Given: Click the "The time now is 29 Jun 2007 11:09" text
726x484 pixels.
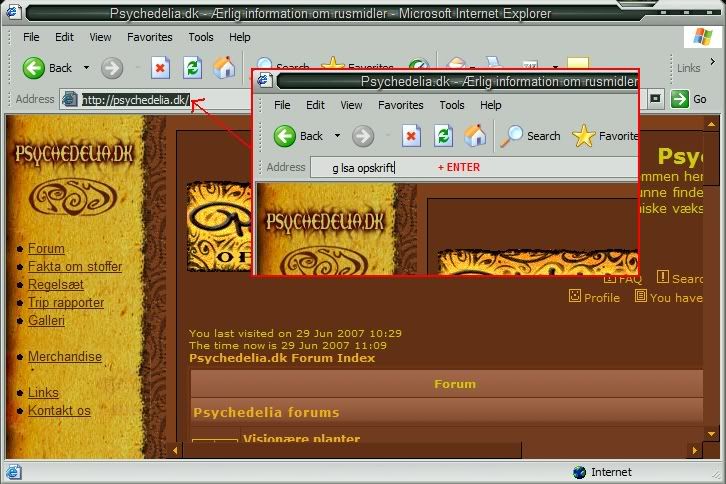Looking at the screenshot, I should (288, 346).
